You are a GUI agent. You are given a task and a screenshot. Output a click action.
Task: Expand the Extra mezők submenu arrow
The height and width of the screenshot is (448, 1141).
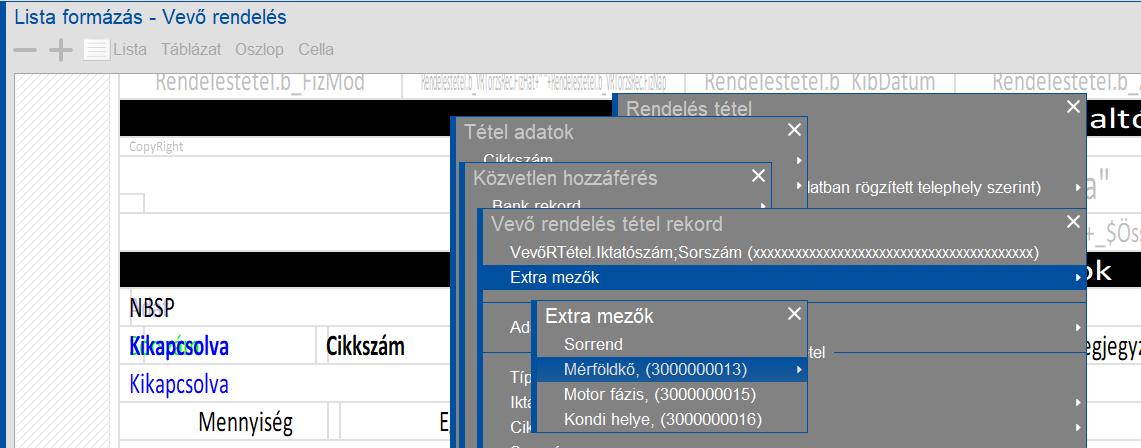click(x=1077, y=277)
